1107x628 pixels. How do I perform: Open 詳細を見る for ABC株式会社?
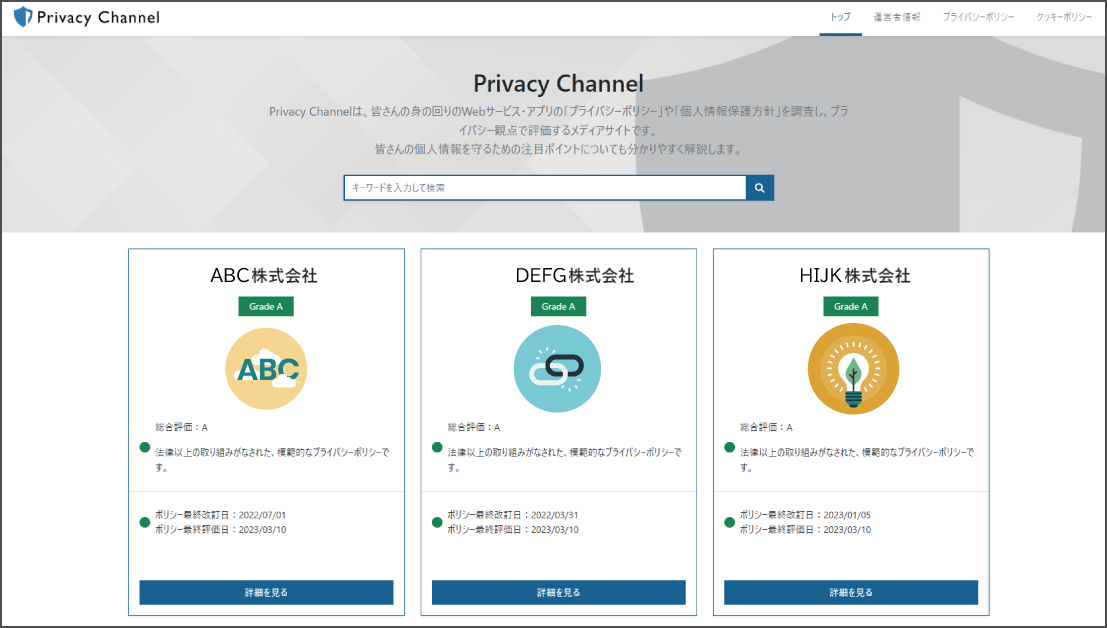coord(265,592)
